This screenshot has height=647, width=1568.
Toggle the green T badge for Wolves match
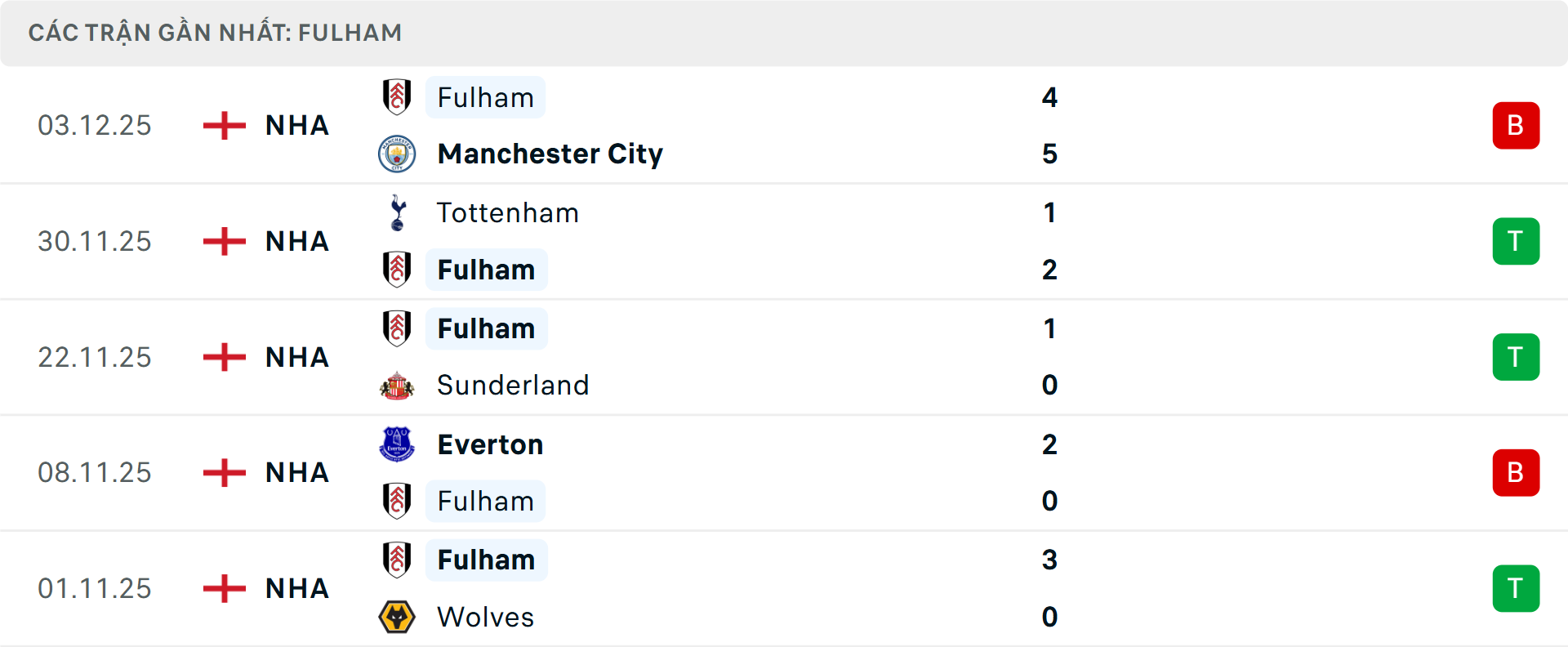[x=1516, y=588]
